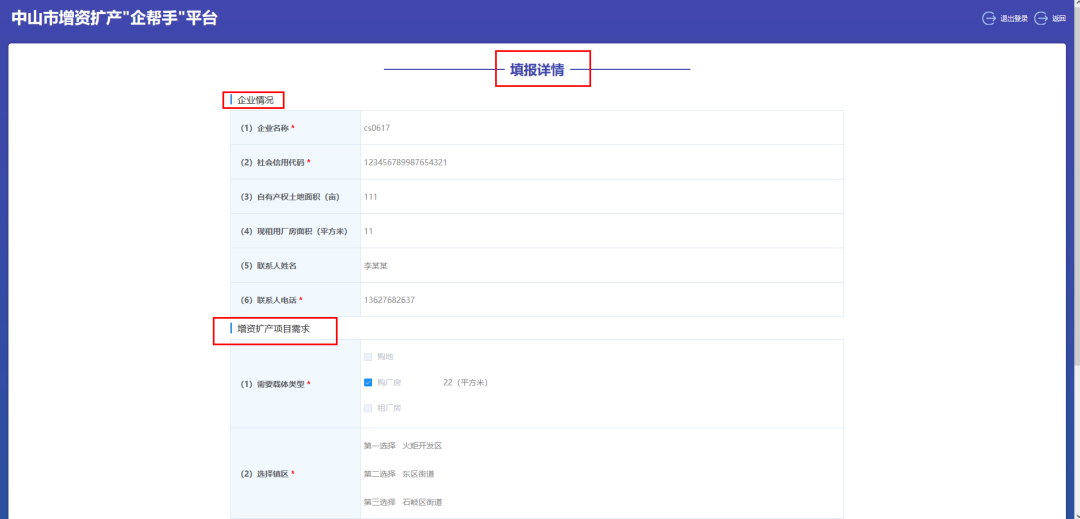Click the credit code value 123456789987654321
Screen dimensions: 1080x519
(406, 162)
